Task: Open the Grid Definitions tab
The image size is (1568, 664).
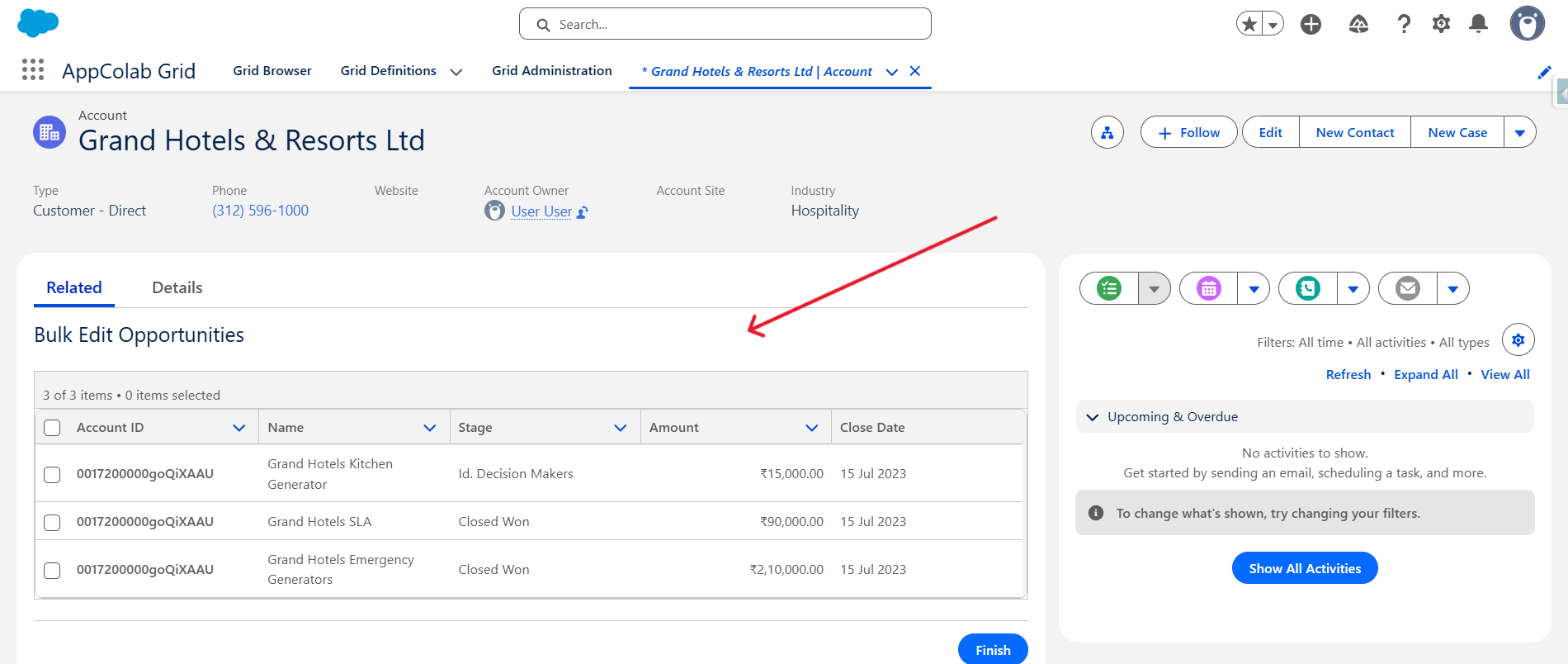Action: (x=388, y=71)
